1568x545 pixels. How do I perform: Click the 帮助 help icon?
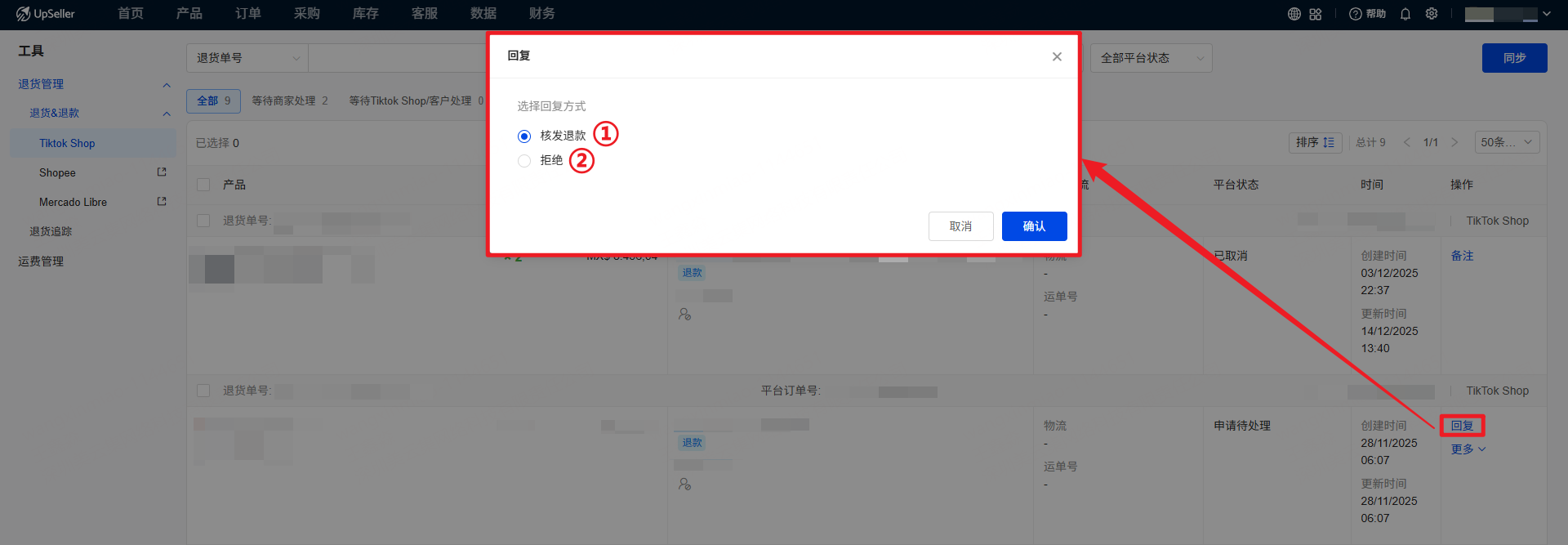point(1368,14)
